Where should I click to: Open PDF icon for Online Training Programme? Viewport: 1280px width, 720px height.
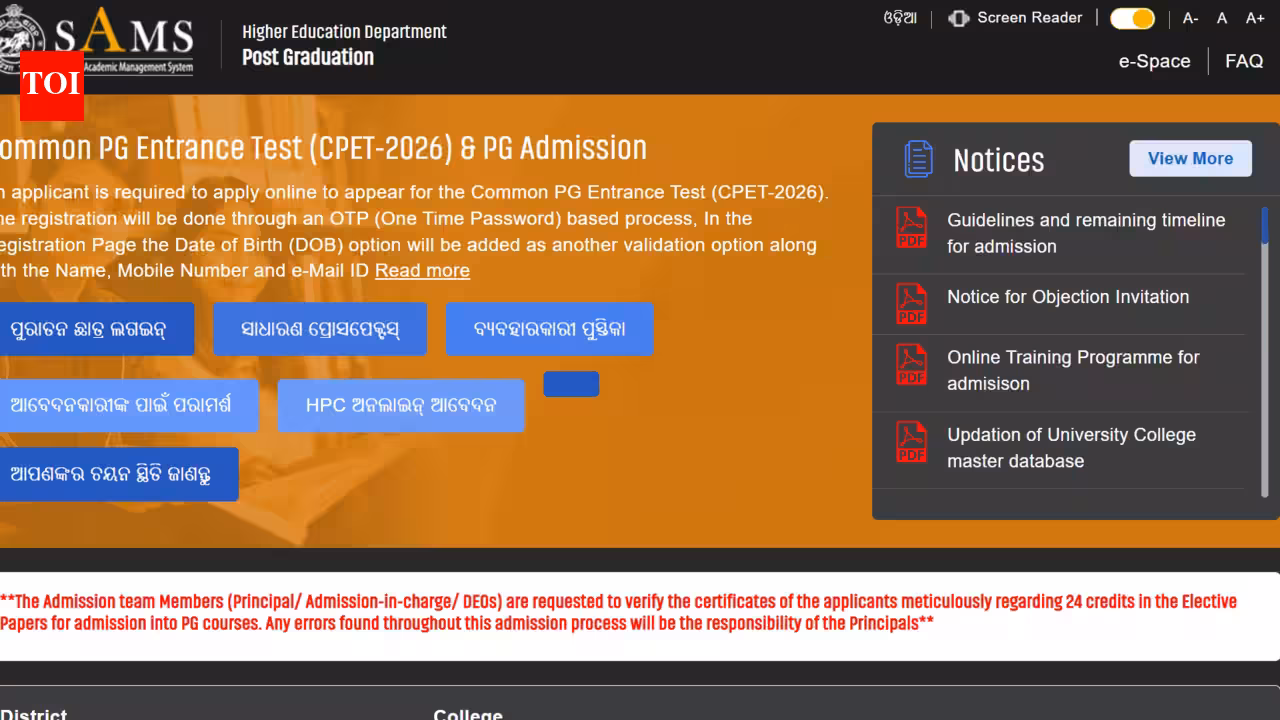(911, 364)
